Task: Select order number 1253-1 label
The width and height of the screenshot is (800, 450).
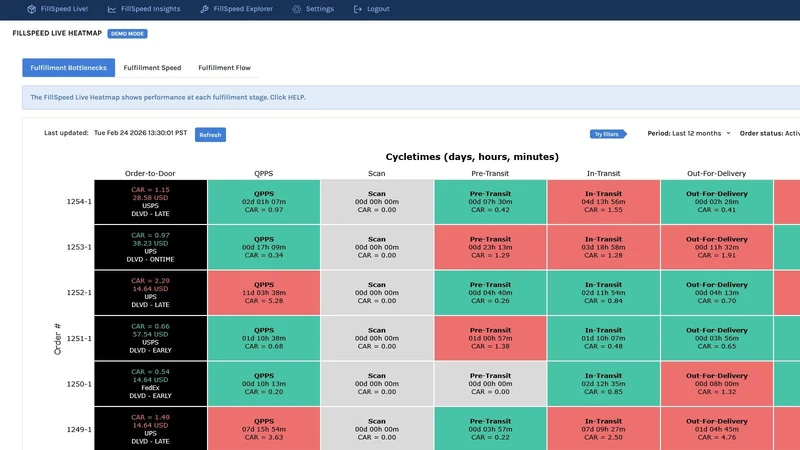Action: coord(79,247)
